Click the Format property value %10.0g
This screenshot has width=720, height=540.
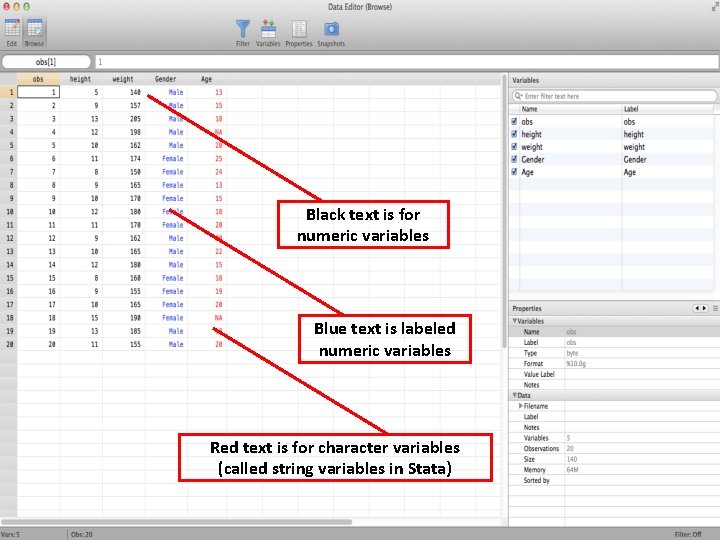click(x=576, y=363)
